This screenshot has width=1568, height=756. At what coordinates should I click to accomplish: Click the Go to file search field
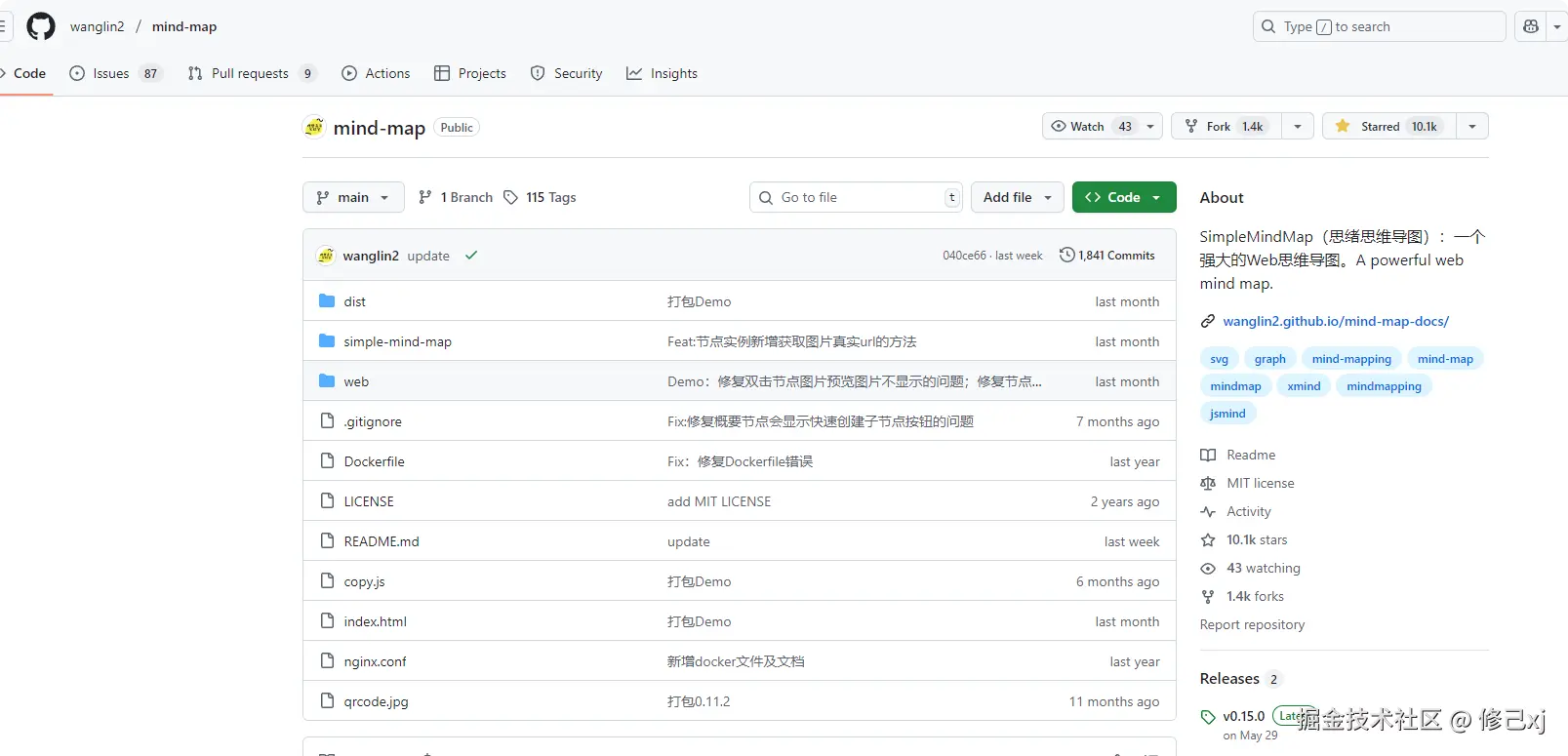[856, 197]
